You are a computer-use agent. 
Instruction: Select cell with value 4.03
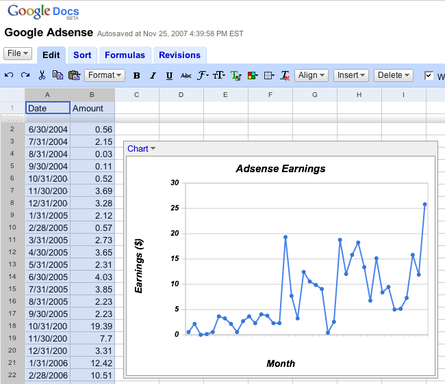click(92, 277)
